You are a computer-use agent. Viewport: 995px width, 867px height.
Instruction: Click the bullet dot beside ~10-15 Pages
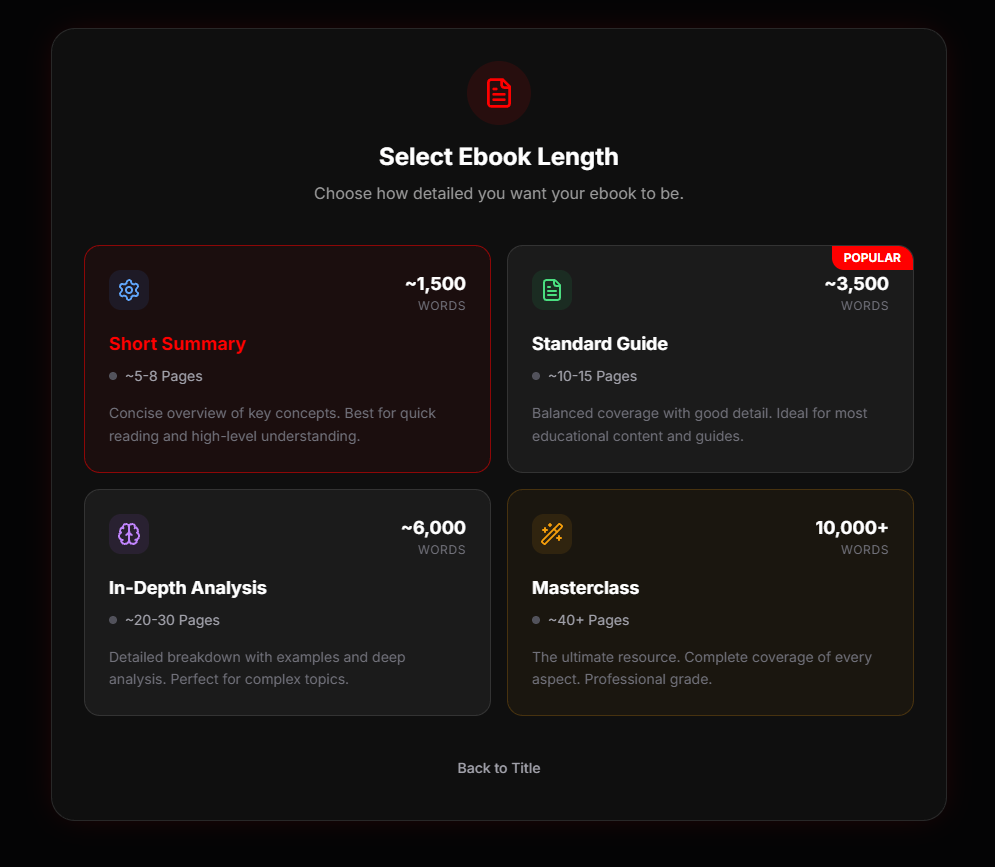(x=536, y=376)
